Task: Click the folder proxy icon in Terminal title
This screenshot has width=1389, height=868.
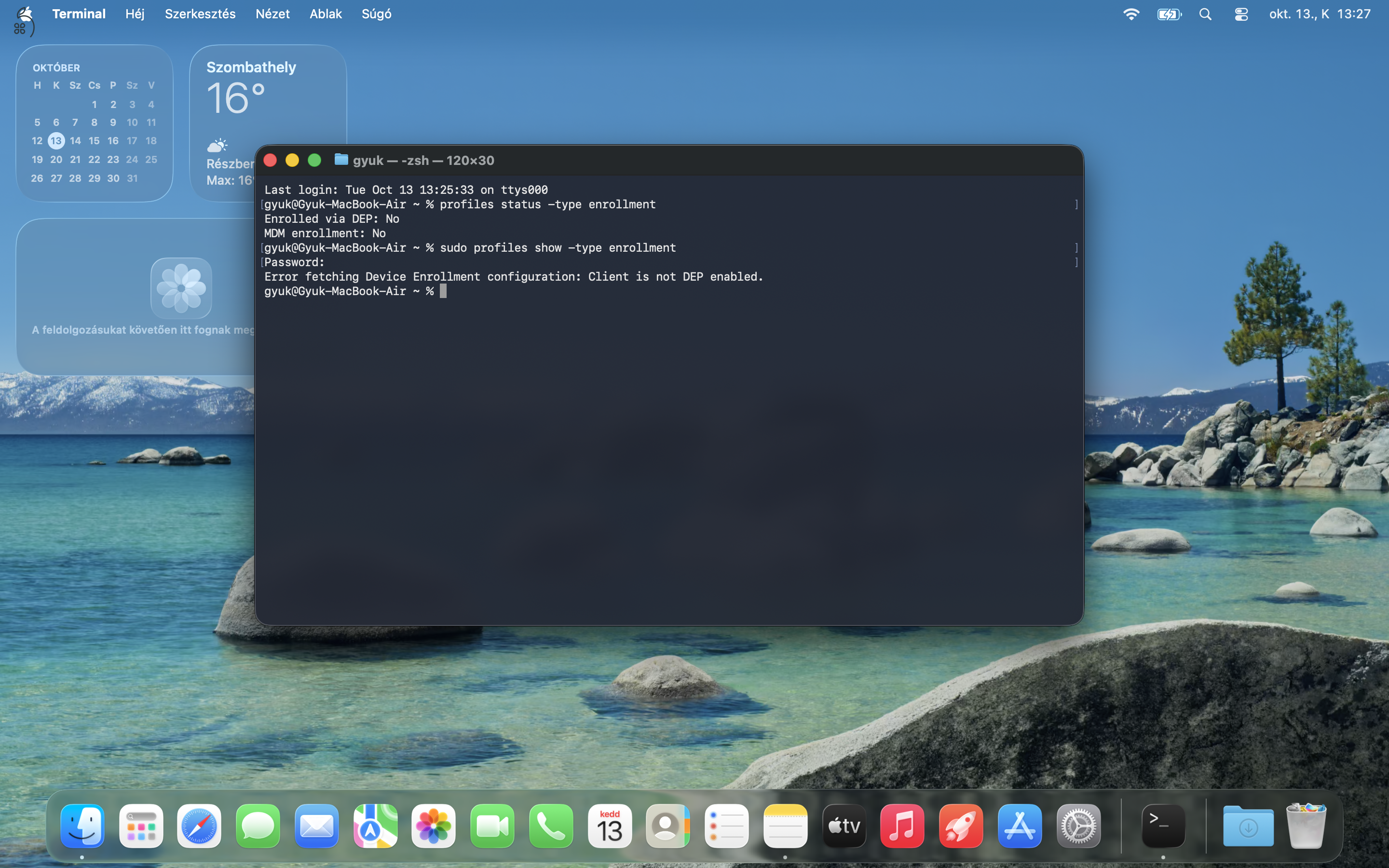Action: tap(341, 160)
